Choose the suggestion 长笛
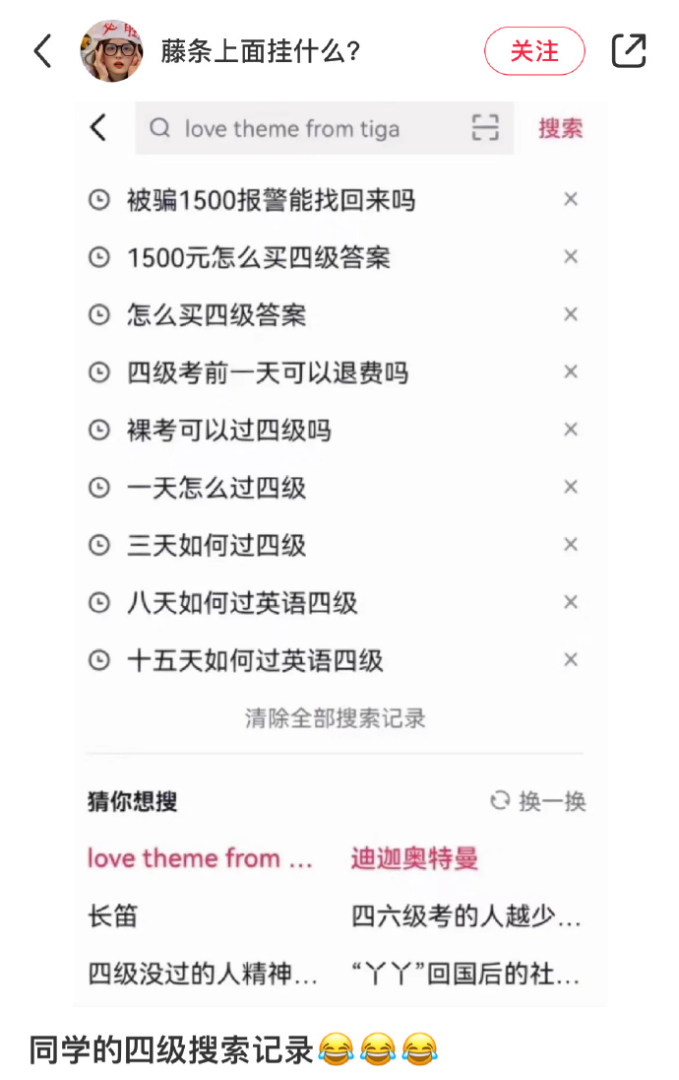This screenshot has height=1080, width=679. tap(113, 916)
